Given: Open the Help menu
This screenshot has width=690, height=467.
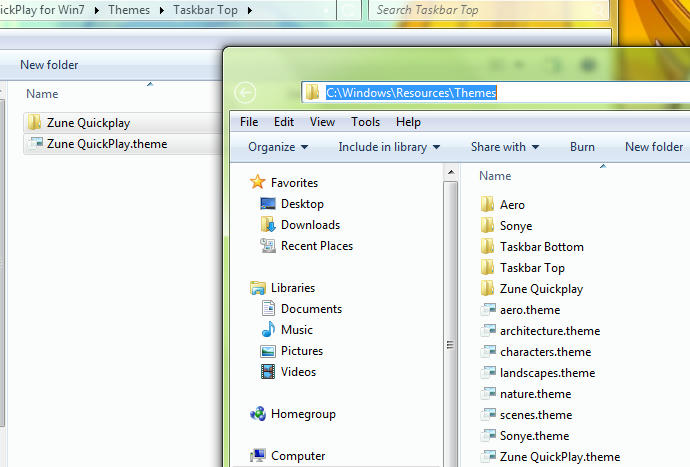Looking at the screenshot, I should (408, 122).
